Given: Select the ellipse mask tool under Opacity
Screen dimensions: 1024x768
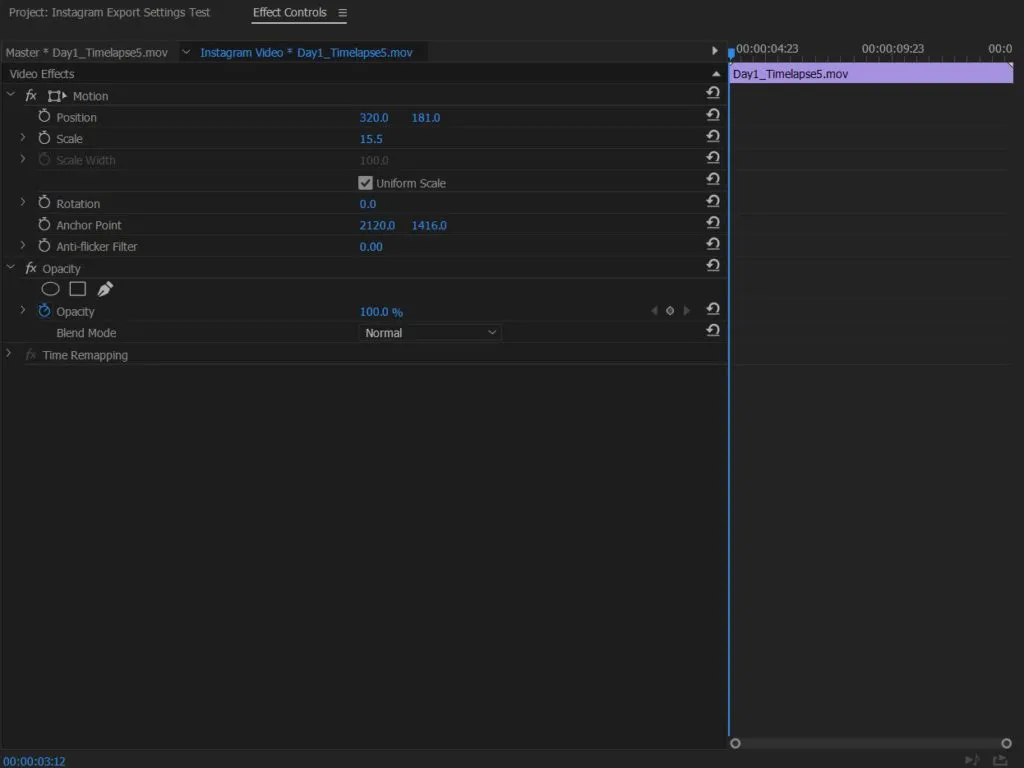Looking at the screenshot, I should click(51, 289).
